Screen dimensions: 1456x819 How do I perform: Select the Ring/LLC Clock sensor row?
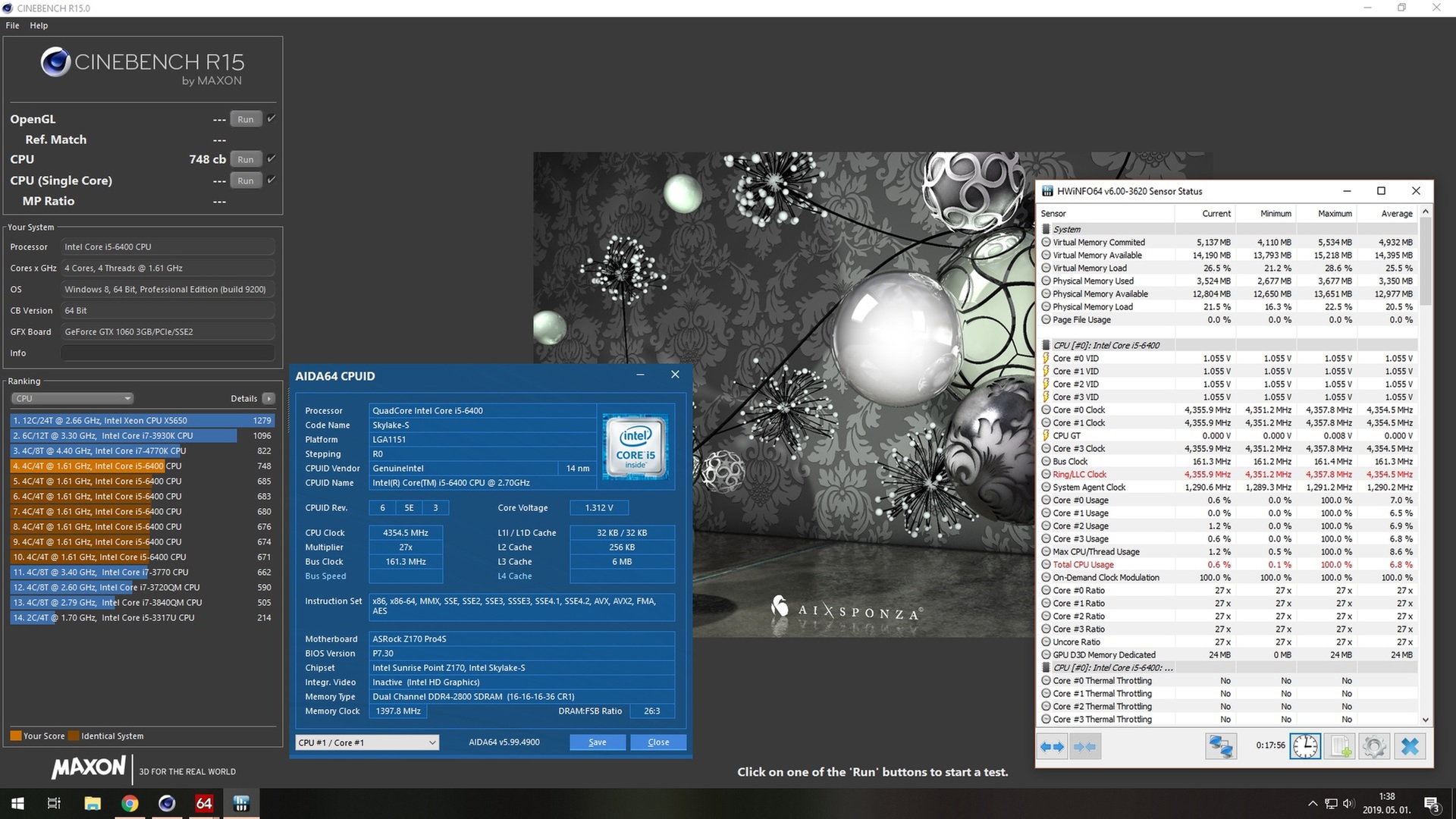pos(1228,474)
